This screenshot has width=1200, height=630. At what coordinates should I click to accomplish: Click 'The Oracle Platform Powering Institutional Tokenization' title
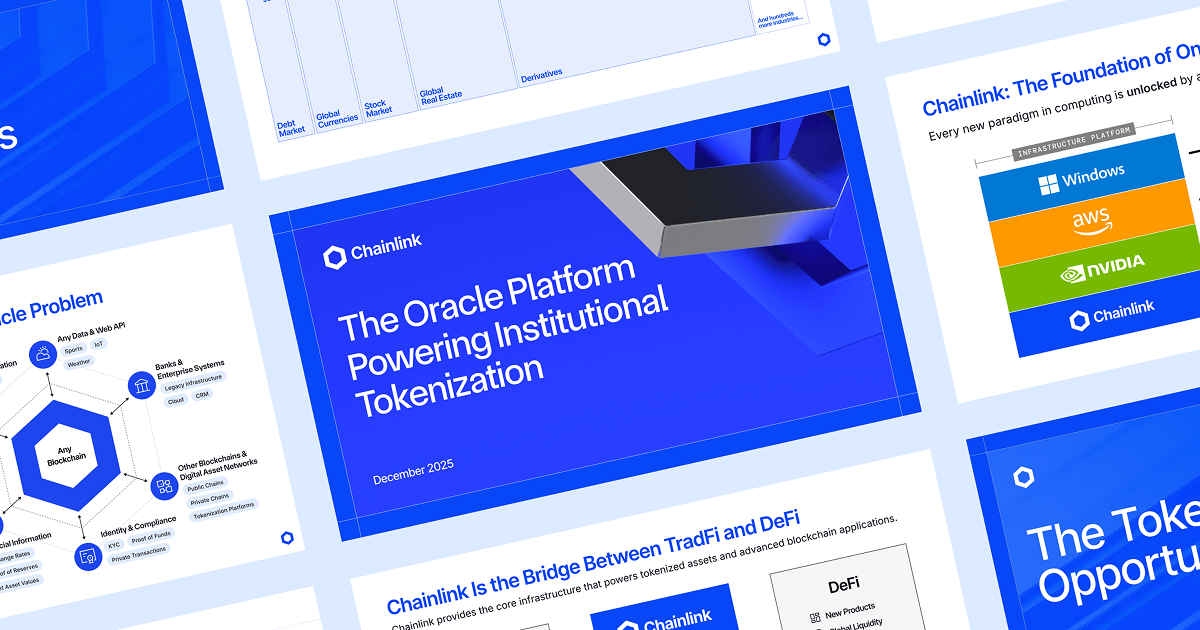click(x=503, y=335)
